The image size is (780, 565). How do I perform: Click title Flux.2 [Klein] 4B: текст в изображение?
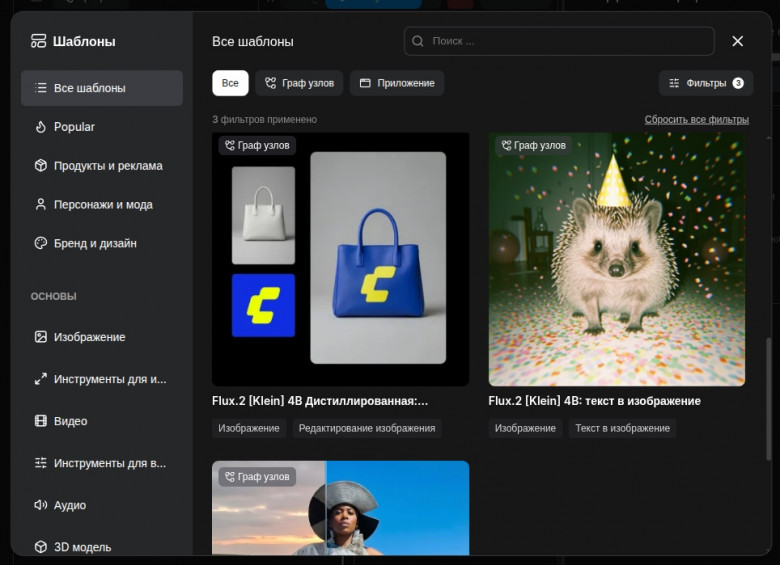[x=594, y=401]
